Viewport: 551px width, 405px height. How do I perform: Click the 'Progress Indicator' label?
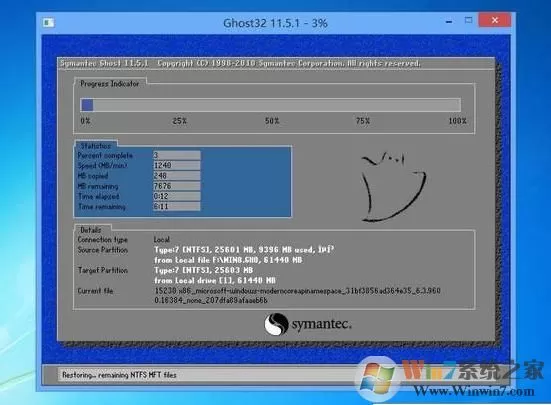[x=110, y=84]
